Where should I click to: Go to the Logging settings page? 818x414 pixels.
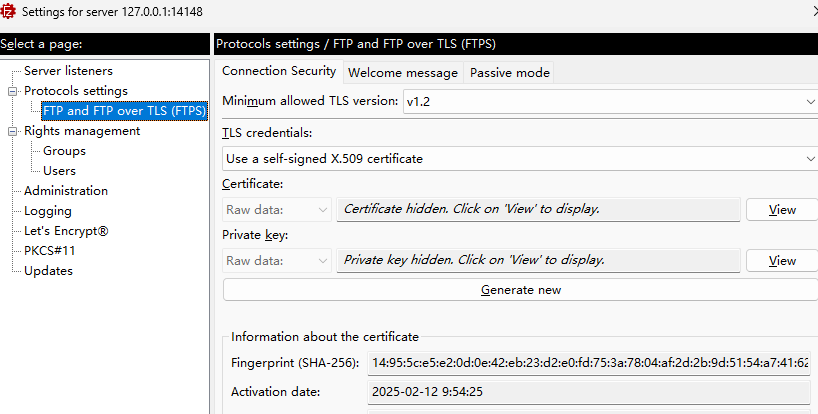point(48,211)
